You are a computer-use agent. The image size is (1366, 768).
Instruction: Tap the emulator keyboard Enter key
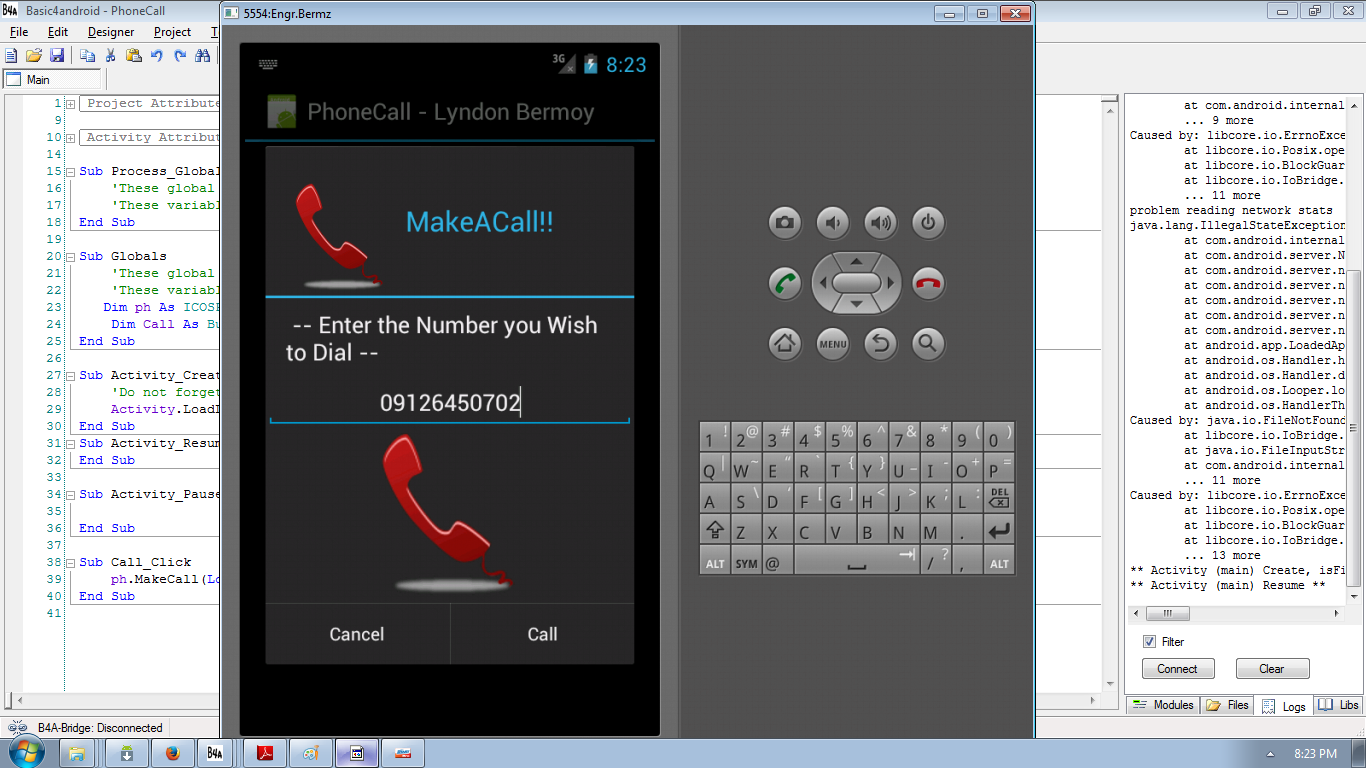click(x=999, y=530)
